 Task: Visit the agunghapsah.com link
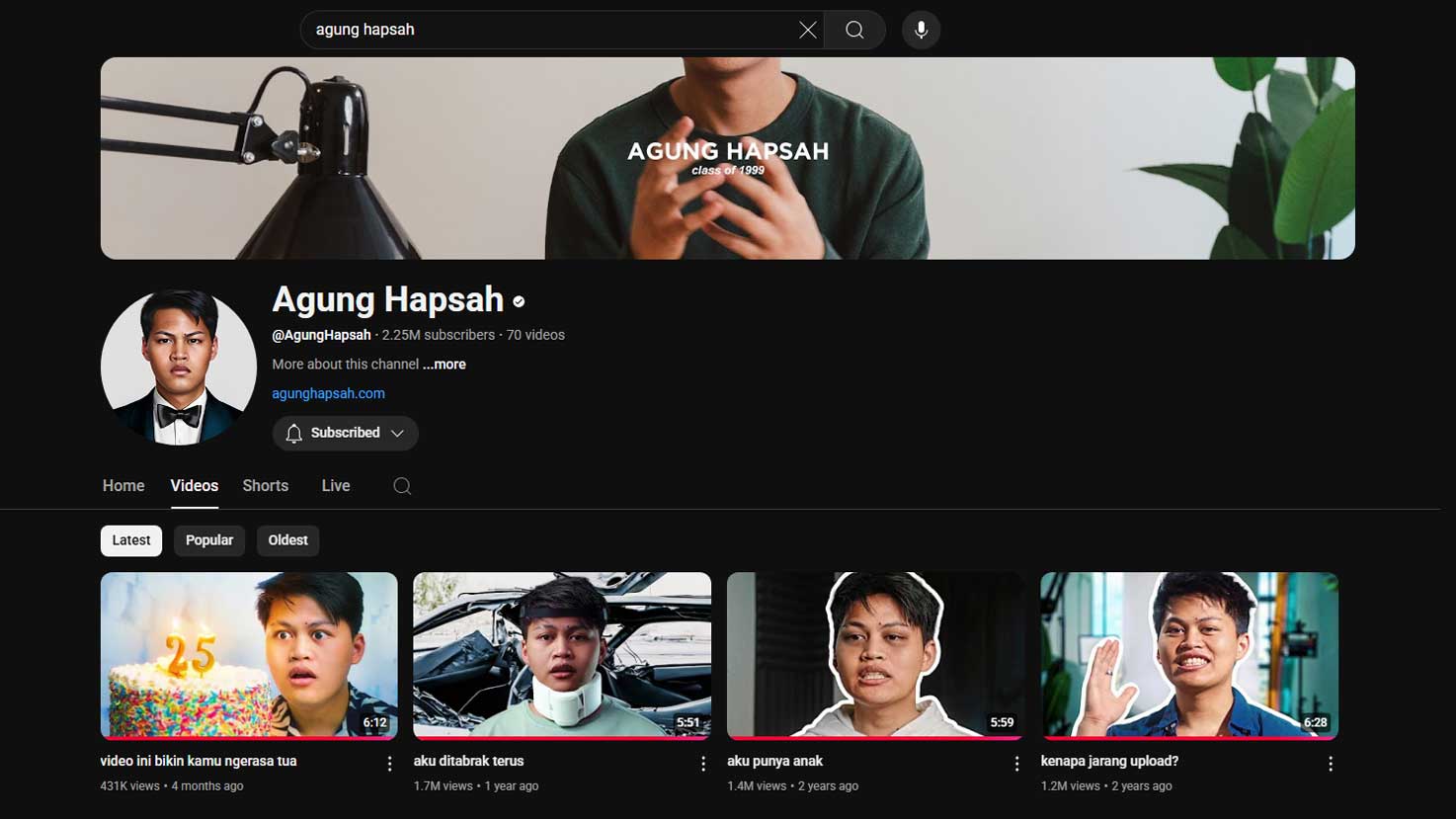point(328,393)
